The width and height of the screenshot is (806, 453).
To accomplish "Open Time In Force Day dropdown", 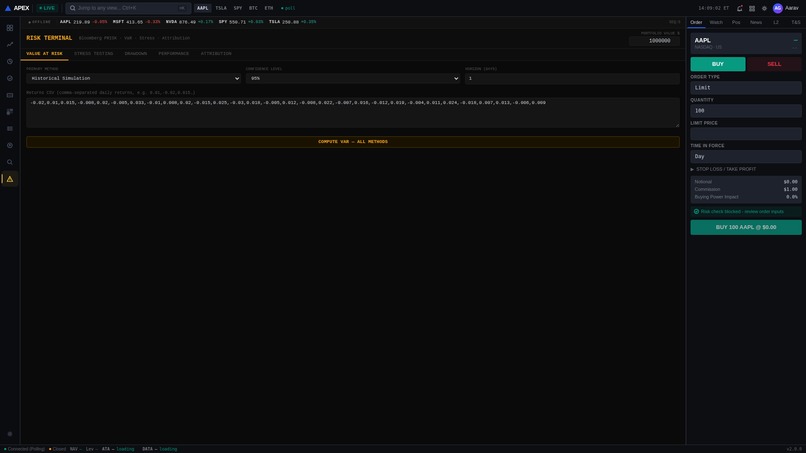I will (746, 156).
